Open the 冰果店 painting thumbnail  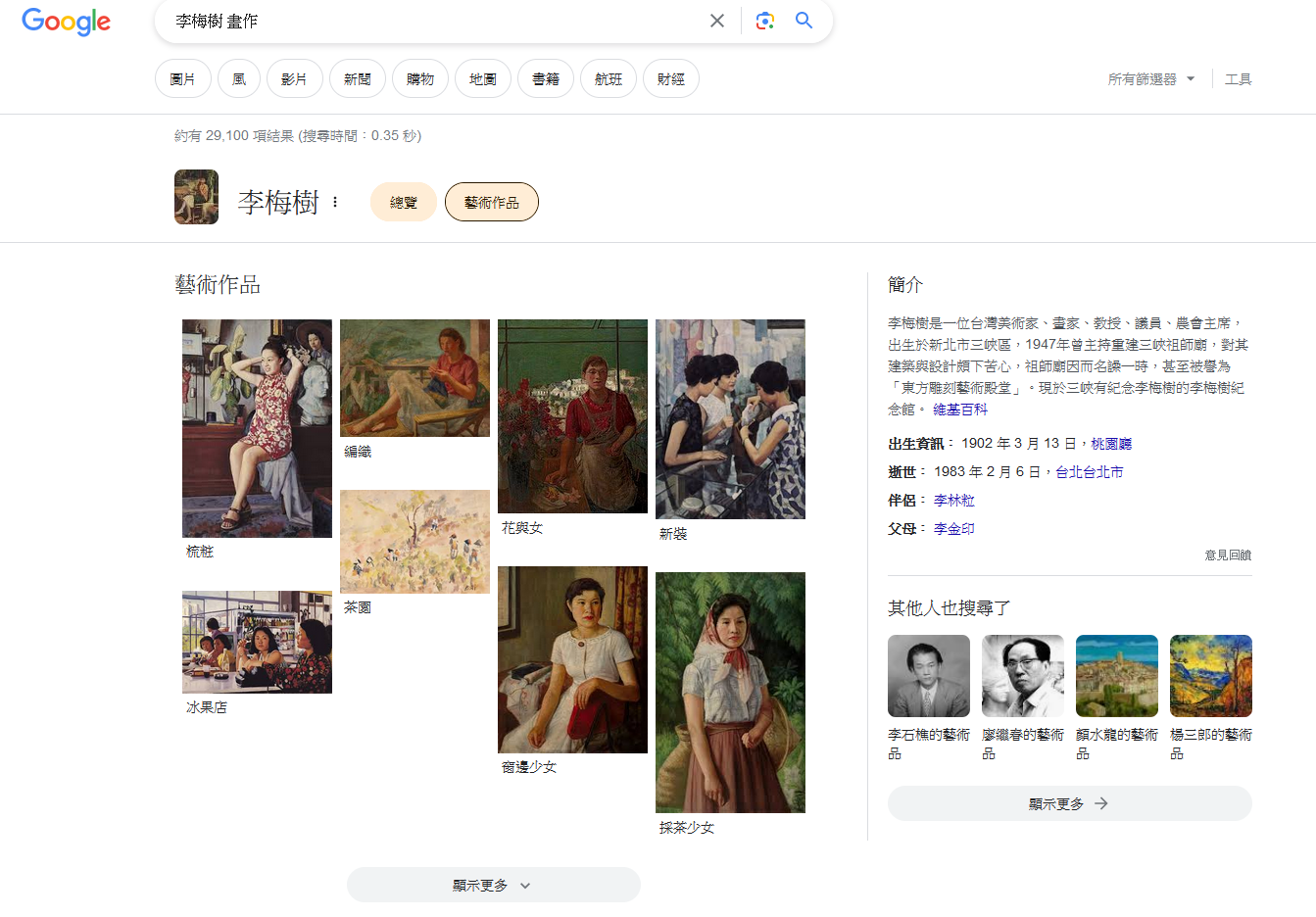tap(257, 642)
